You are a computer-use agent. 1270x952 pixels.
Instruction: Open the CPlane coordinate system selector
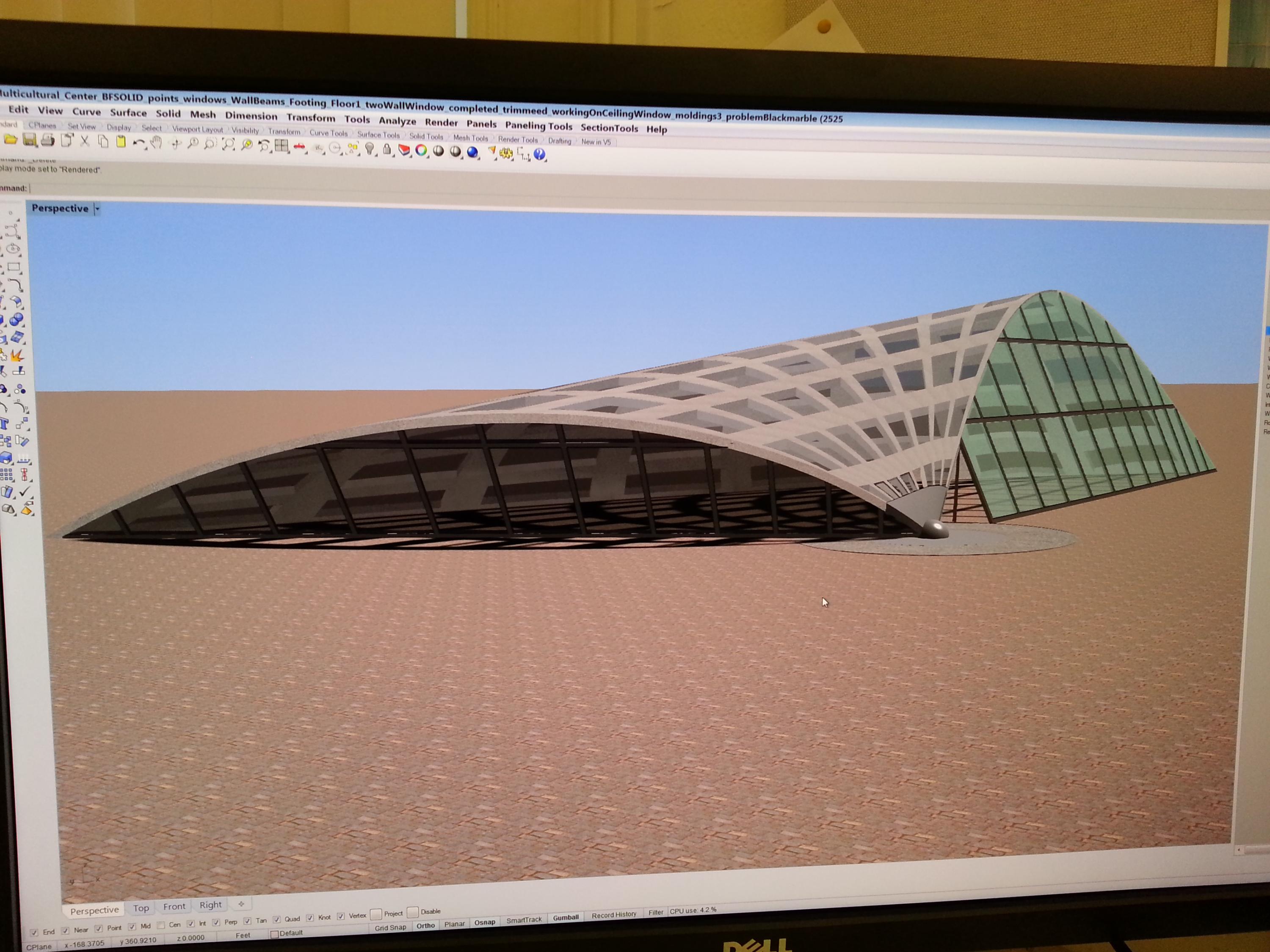(x=39, y=946)
